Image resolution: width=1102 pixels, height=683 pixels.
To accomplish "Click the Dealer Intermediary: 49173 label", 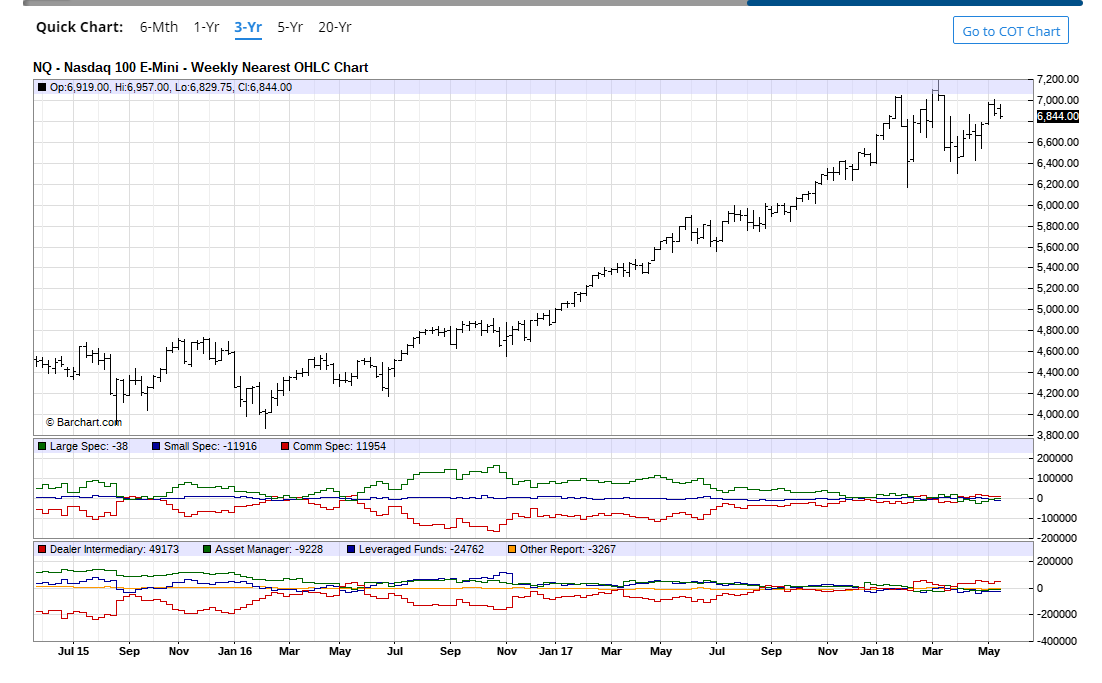I will click(114, 549).
